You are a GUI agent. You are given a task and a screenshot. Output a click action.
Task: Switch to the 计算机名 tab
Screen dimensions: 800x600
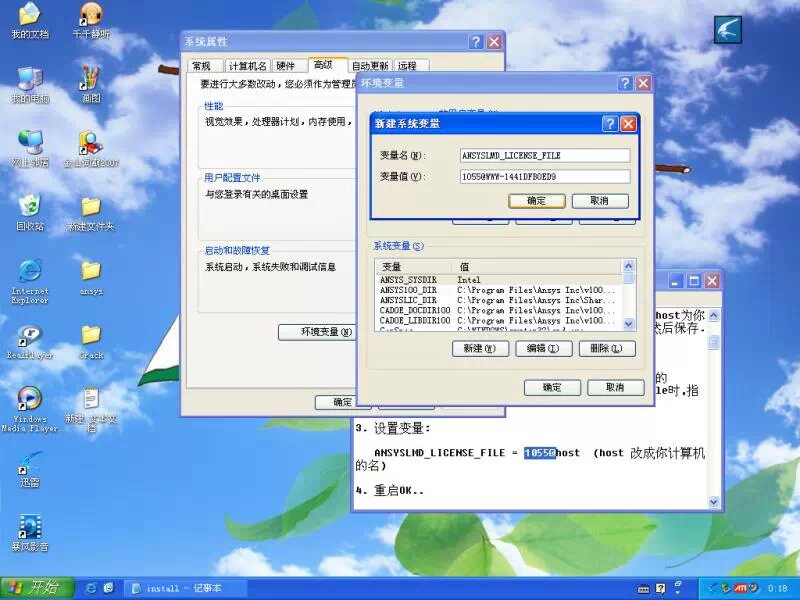(243, 66)
